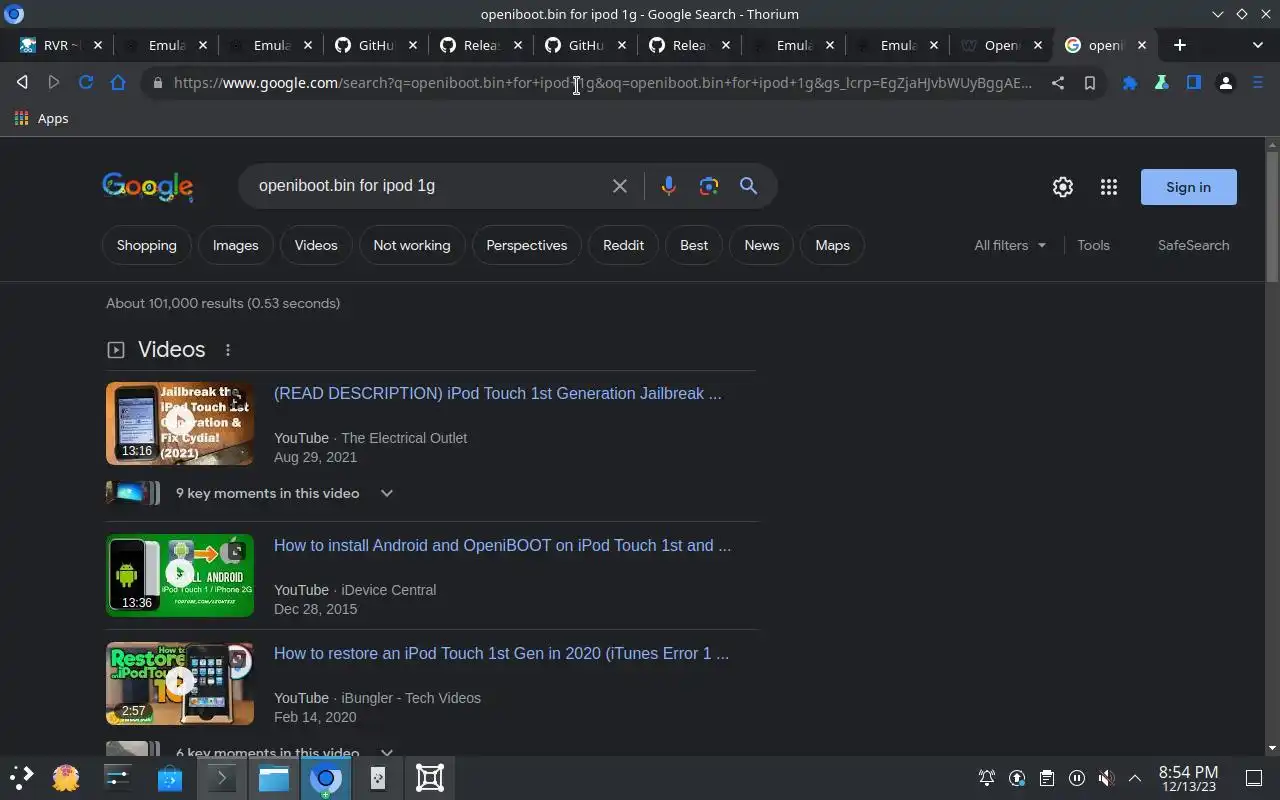Expand the All filters dropdown
Screen dimensions: 1280x800
(x=1010, y=245)
